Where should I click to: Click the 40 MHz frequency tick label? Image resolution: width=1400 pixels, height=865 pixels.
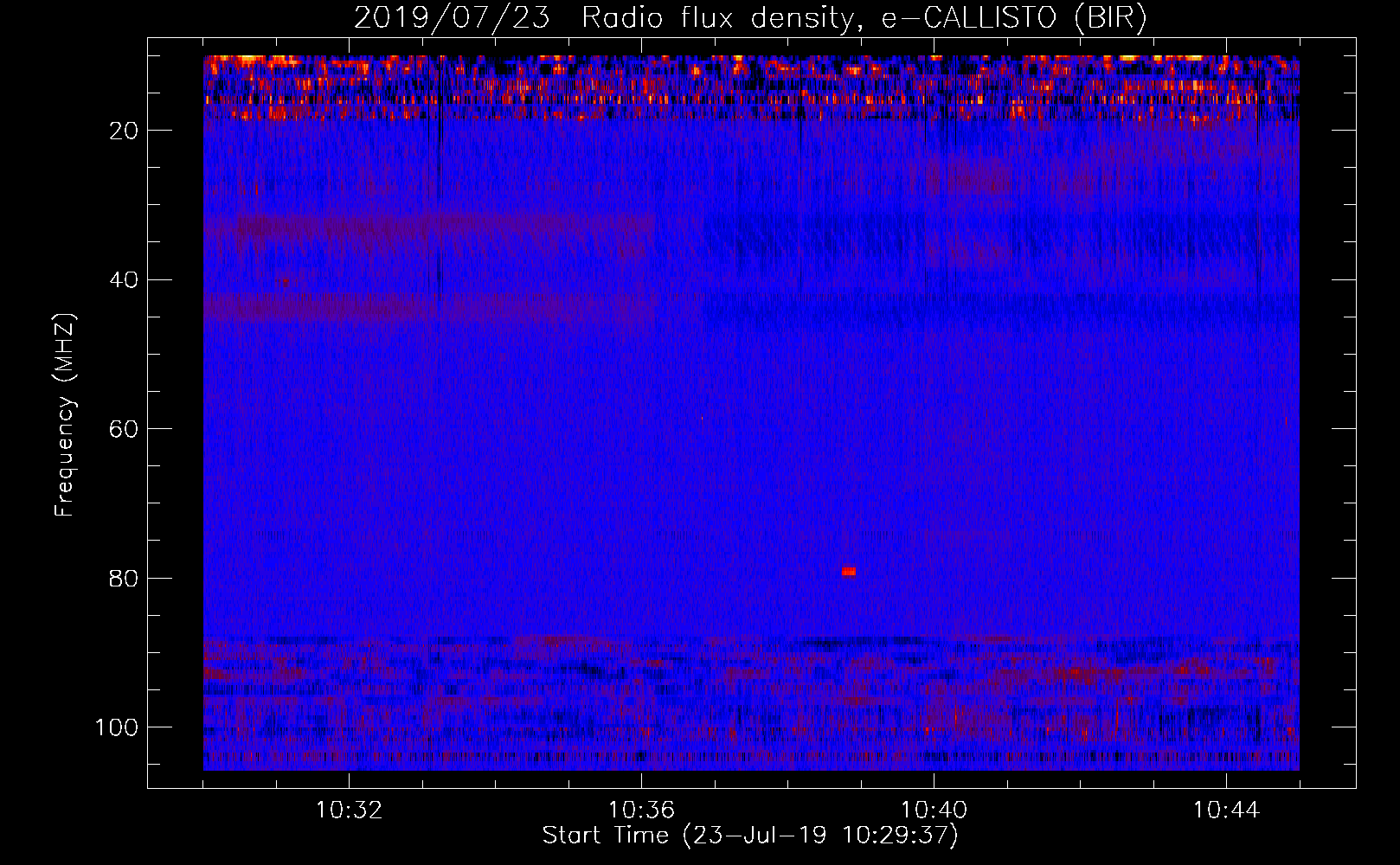click(125, 280)
